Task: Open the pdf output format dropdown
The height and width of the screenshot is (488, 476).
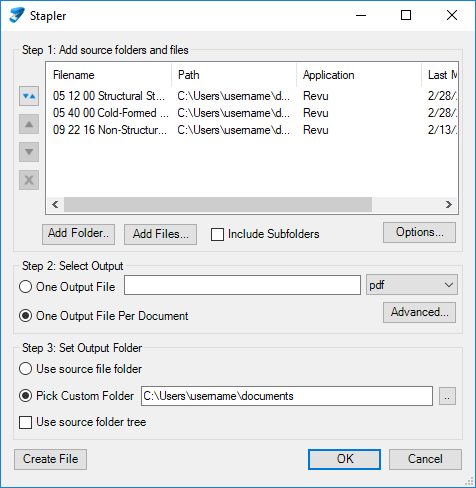Action: pyautogui.click(x=412, y=285)
